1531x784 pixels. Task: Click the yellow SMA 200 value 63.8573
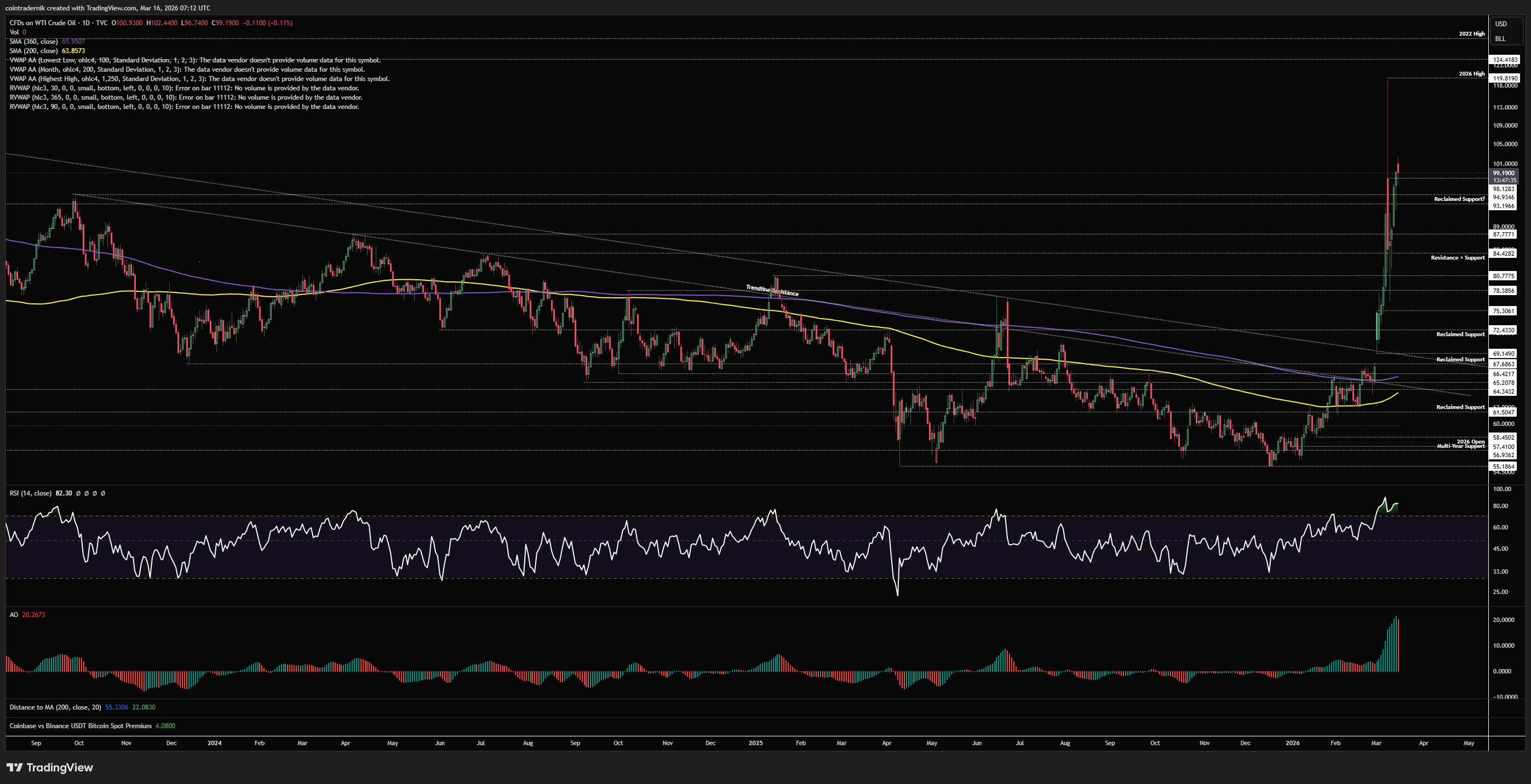73,51
